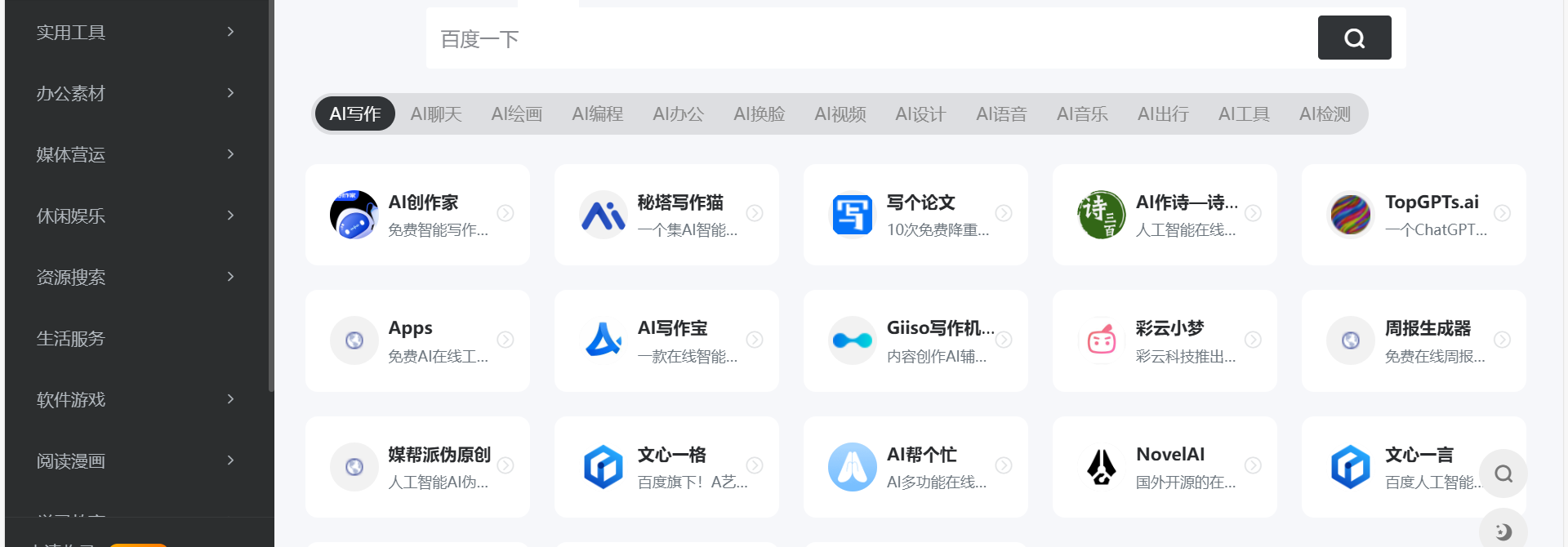Image resolution: width=1568 pixels, height=547 pixels.
Task: Expand the 实用工具 sidebar chevron
Action: [x=230, y=32]
